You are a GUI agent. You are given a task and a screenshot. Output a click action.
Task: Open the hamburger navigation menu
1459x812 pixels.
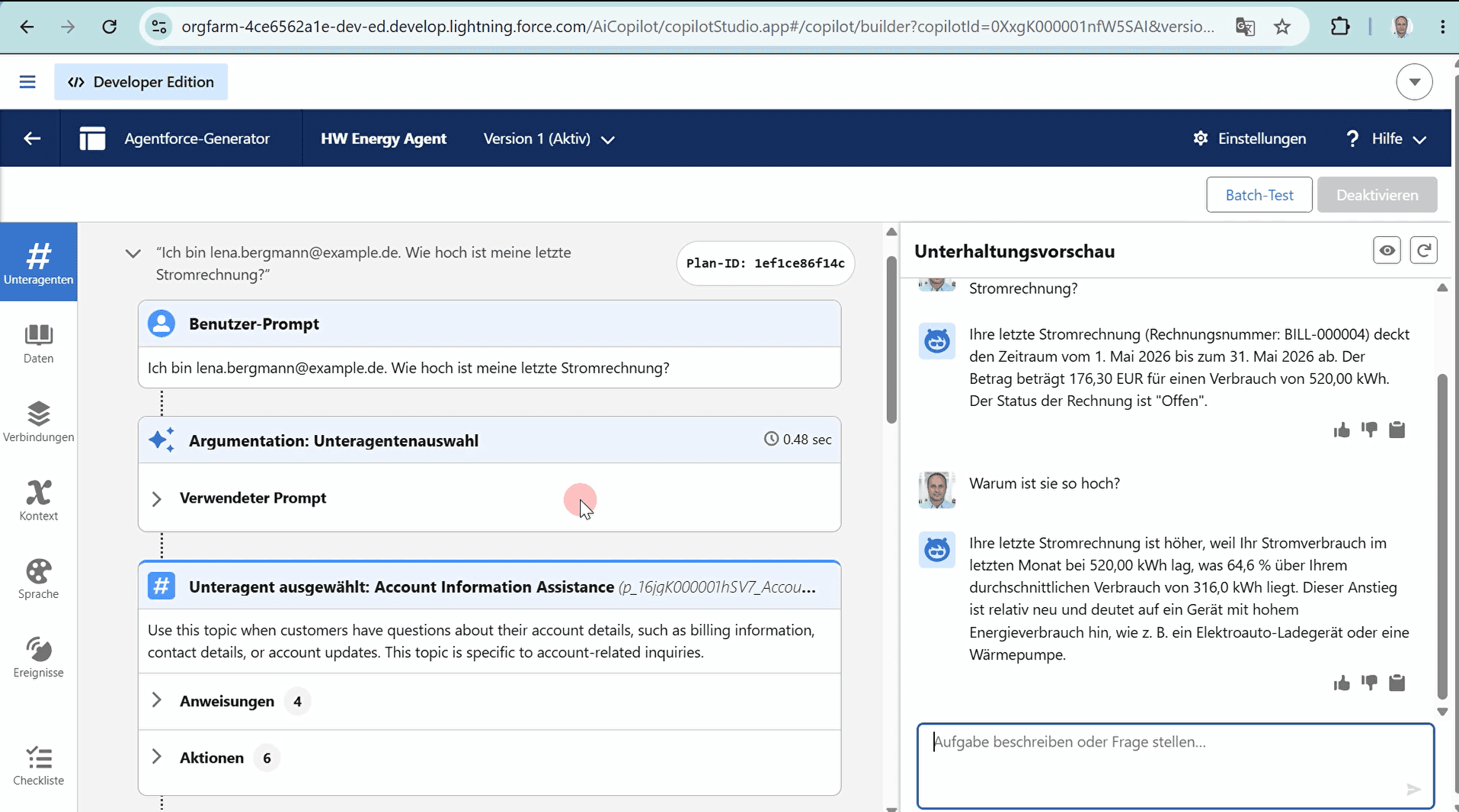tap(27, 82)
